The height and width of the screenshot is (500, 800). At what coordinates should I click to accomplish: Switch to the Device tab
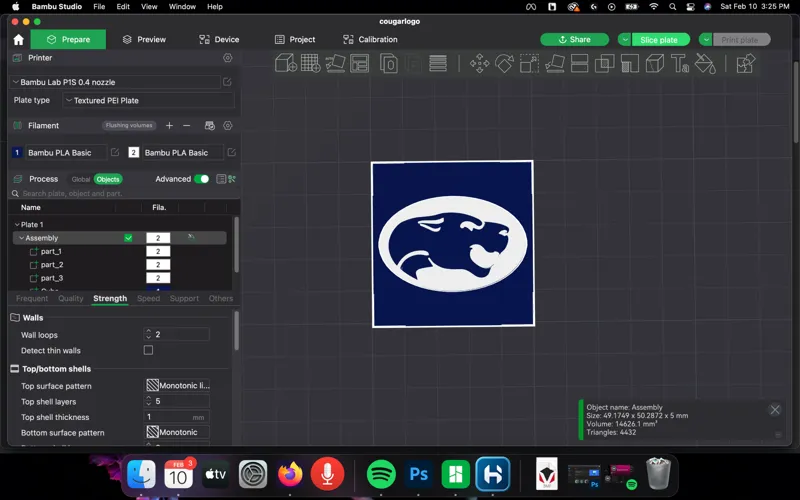click(219, 39)
